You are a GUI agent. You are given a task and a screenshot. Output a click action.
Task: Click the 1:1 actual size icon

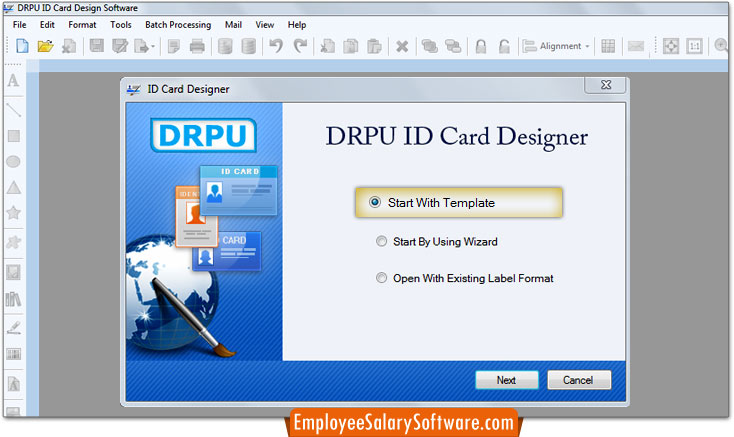tap(694, 46)
